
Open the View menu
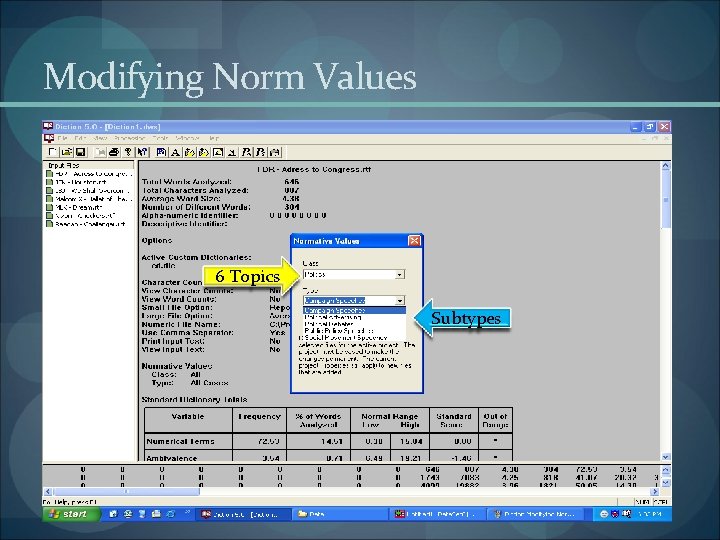100,138
